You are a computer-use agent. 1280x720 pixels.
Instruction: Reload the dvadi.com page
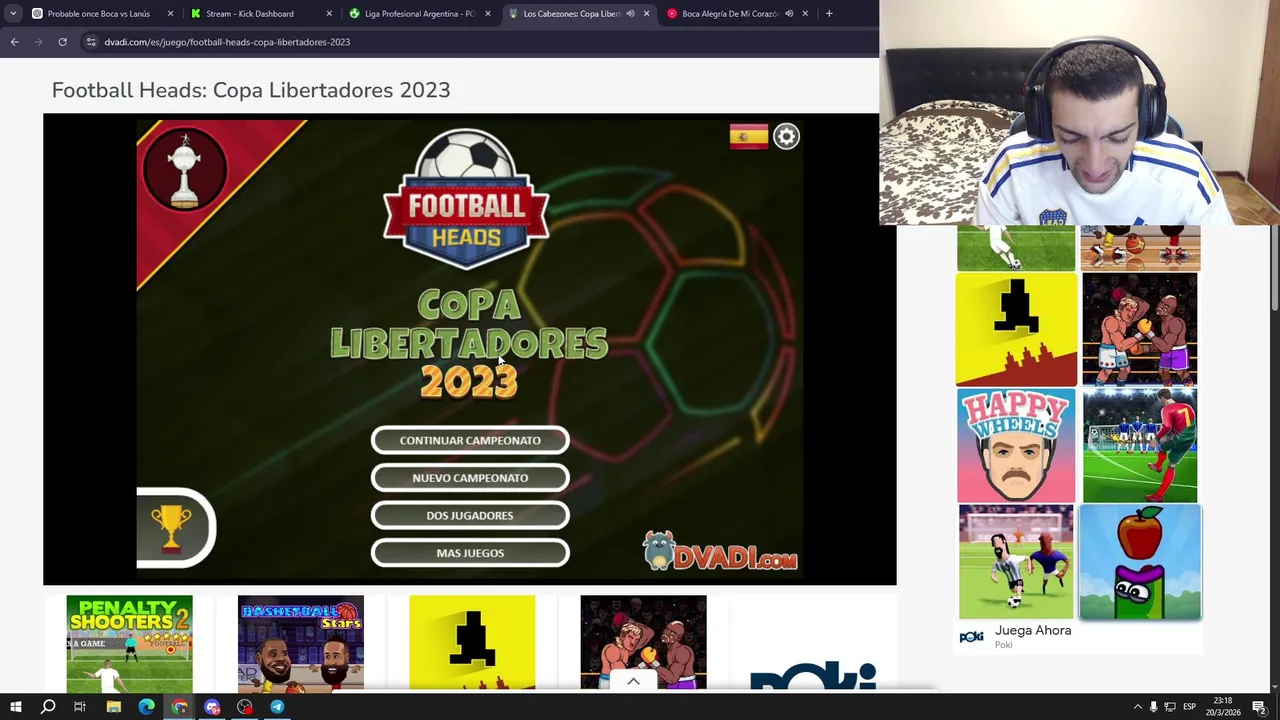click(62, 42)
